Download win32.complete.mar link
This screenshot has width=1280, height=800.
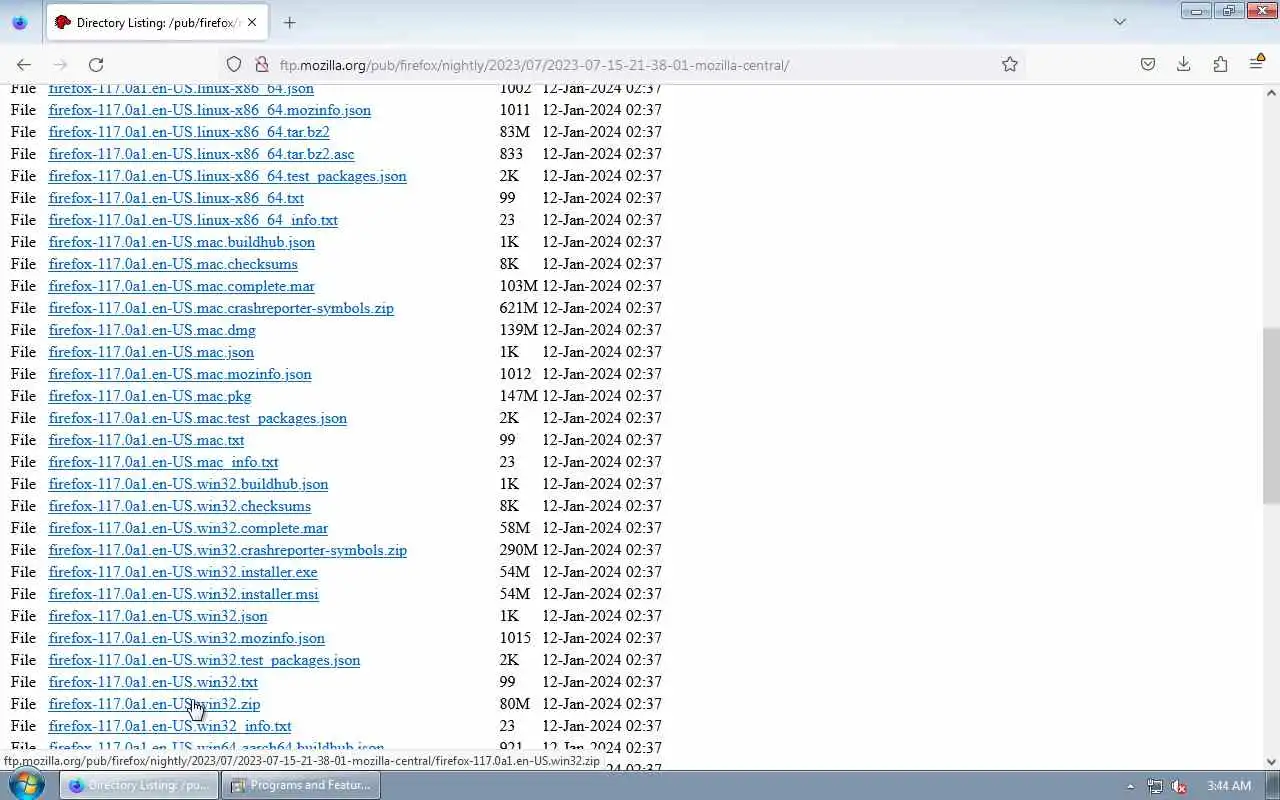188,528
